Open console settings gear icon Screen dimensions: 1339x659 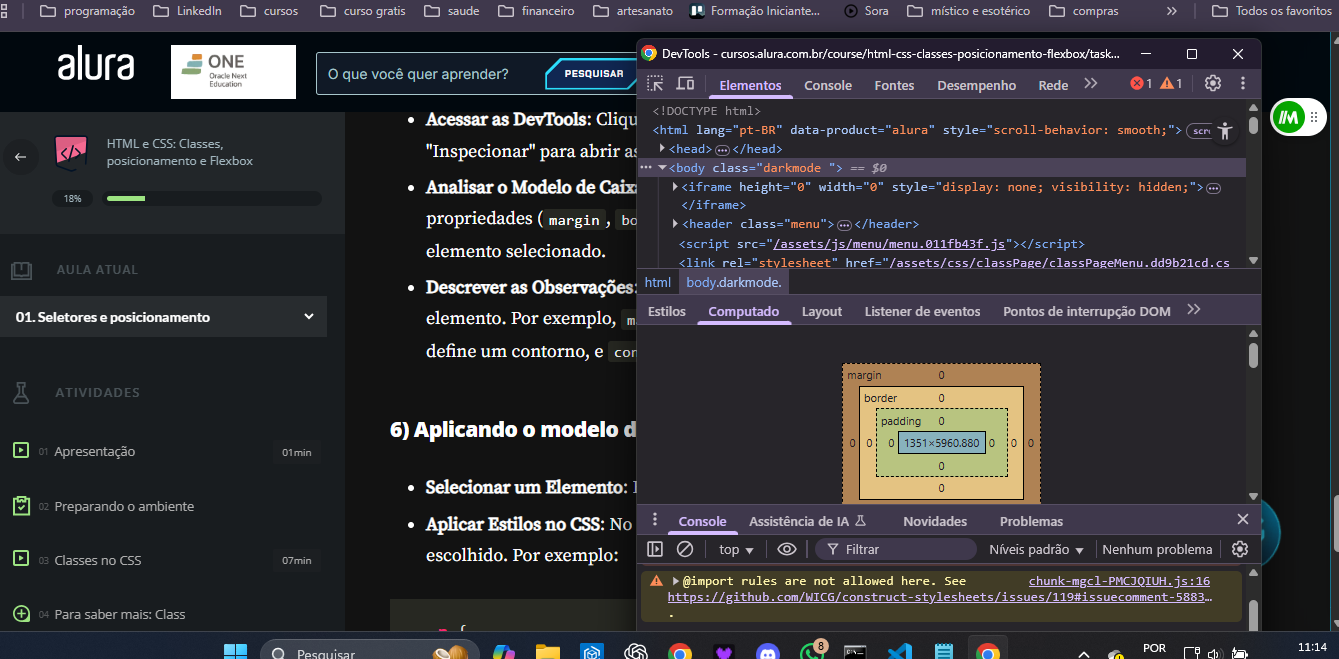[x=1240, y=549]
